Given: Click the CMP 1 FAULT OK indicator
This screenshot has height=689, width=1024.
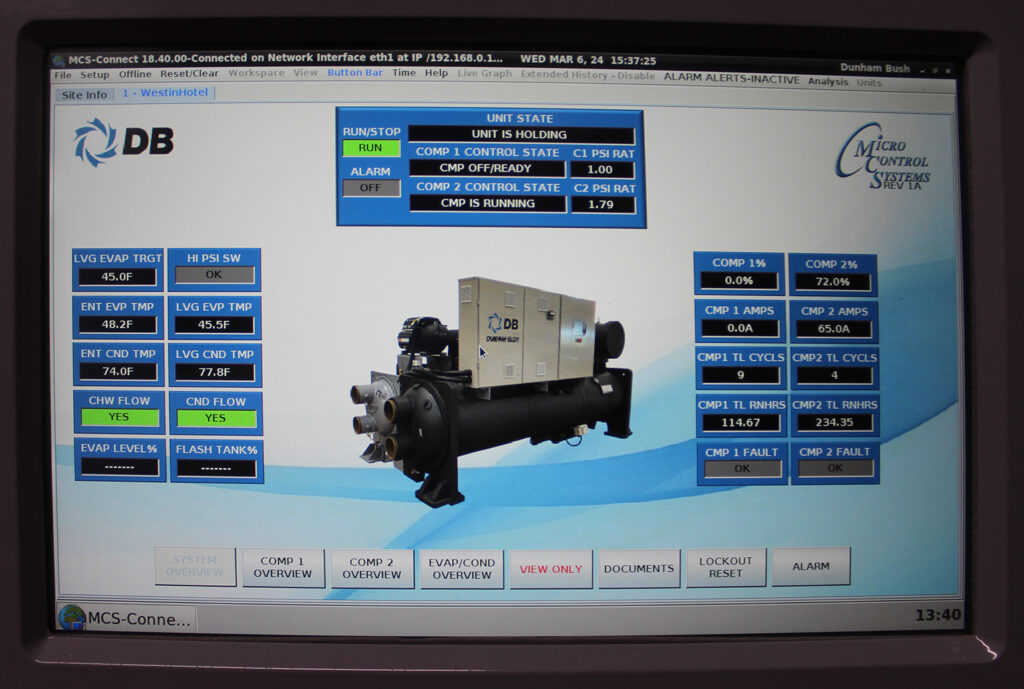Looking at the screenshot, I should click(742, 469).
